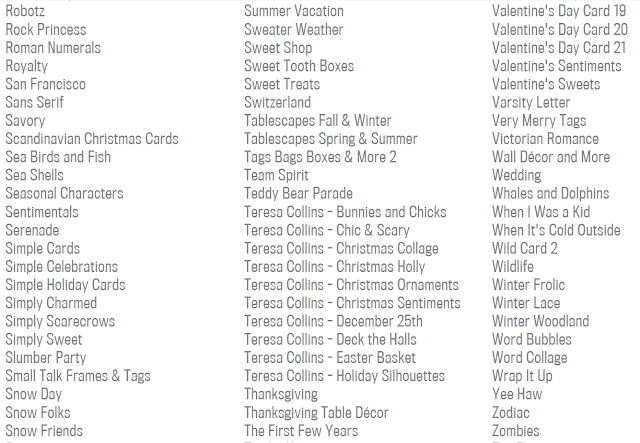The height and width of the screenshot is (443, 640).
Task: Click the Snow Friends link
Action: click(x=44, y=431)
